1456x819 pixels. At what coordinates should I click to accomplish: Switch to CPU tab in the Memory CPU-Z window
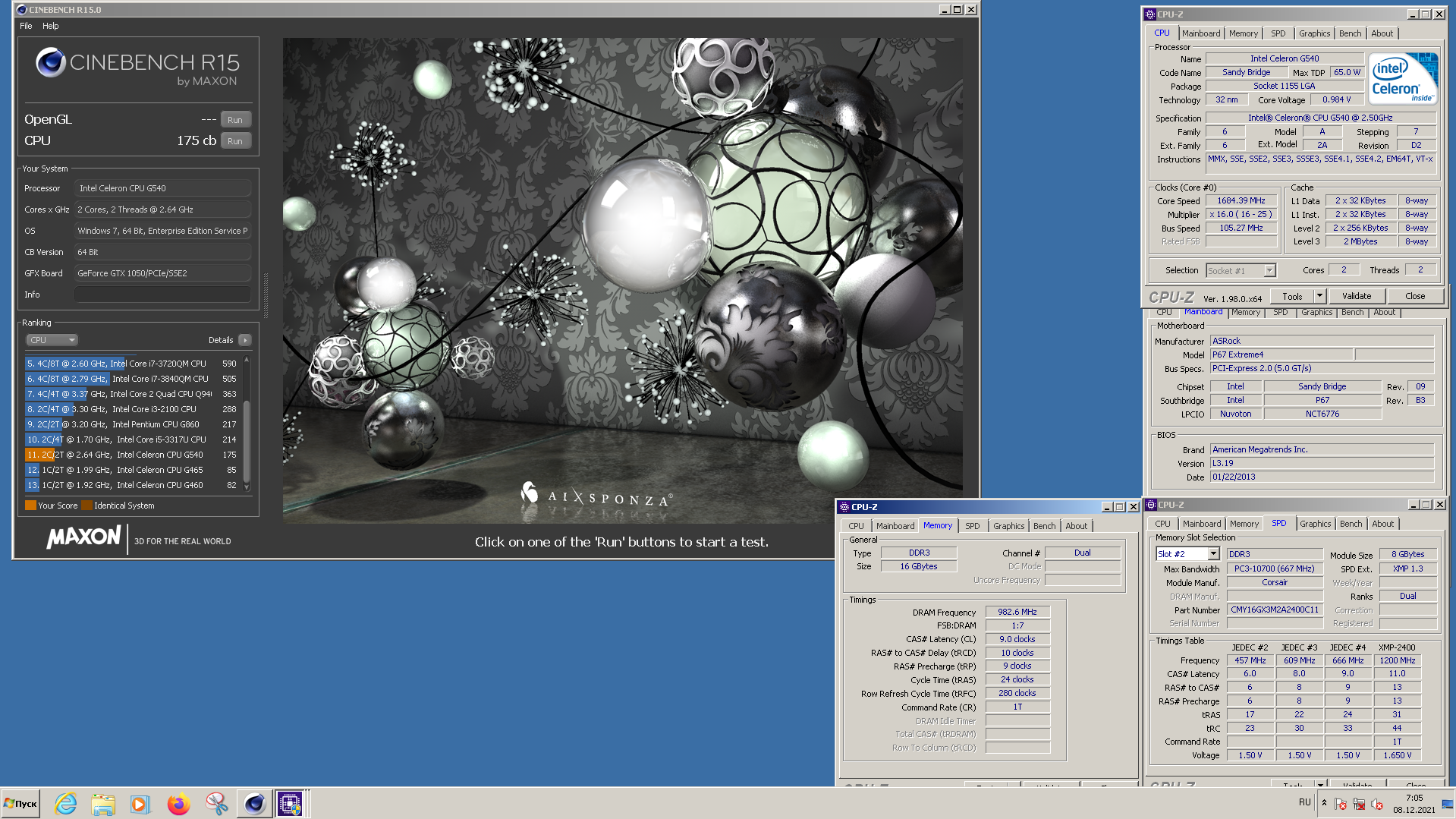tap(856, 526)
